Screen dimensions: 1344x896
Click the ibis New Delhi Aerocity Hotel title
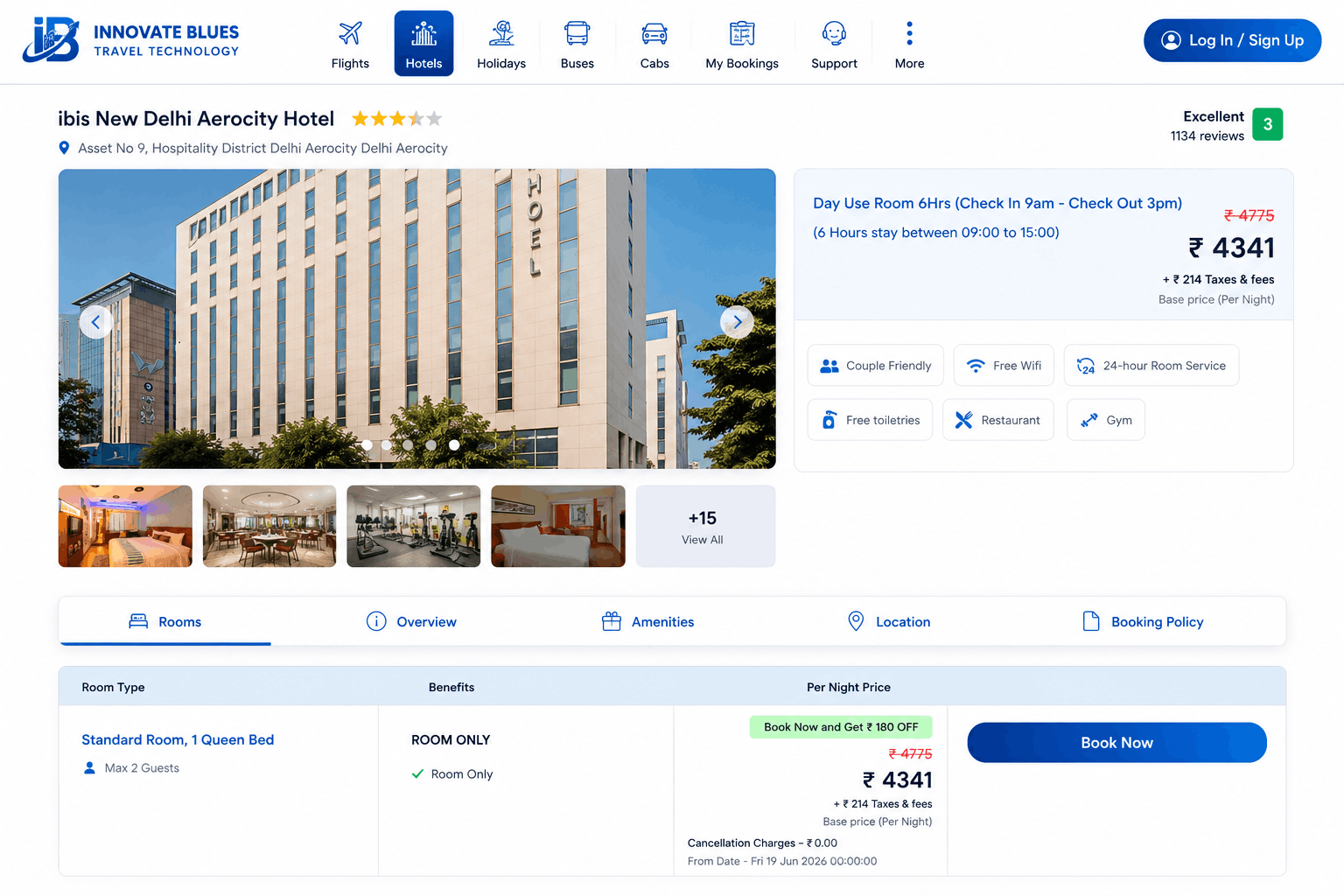[x=196, y=118]
